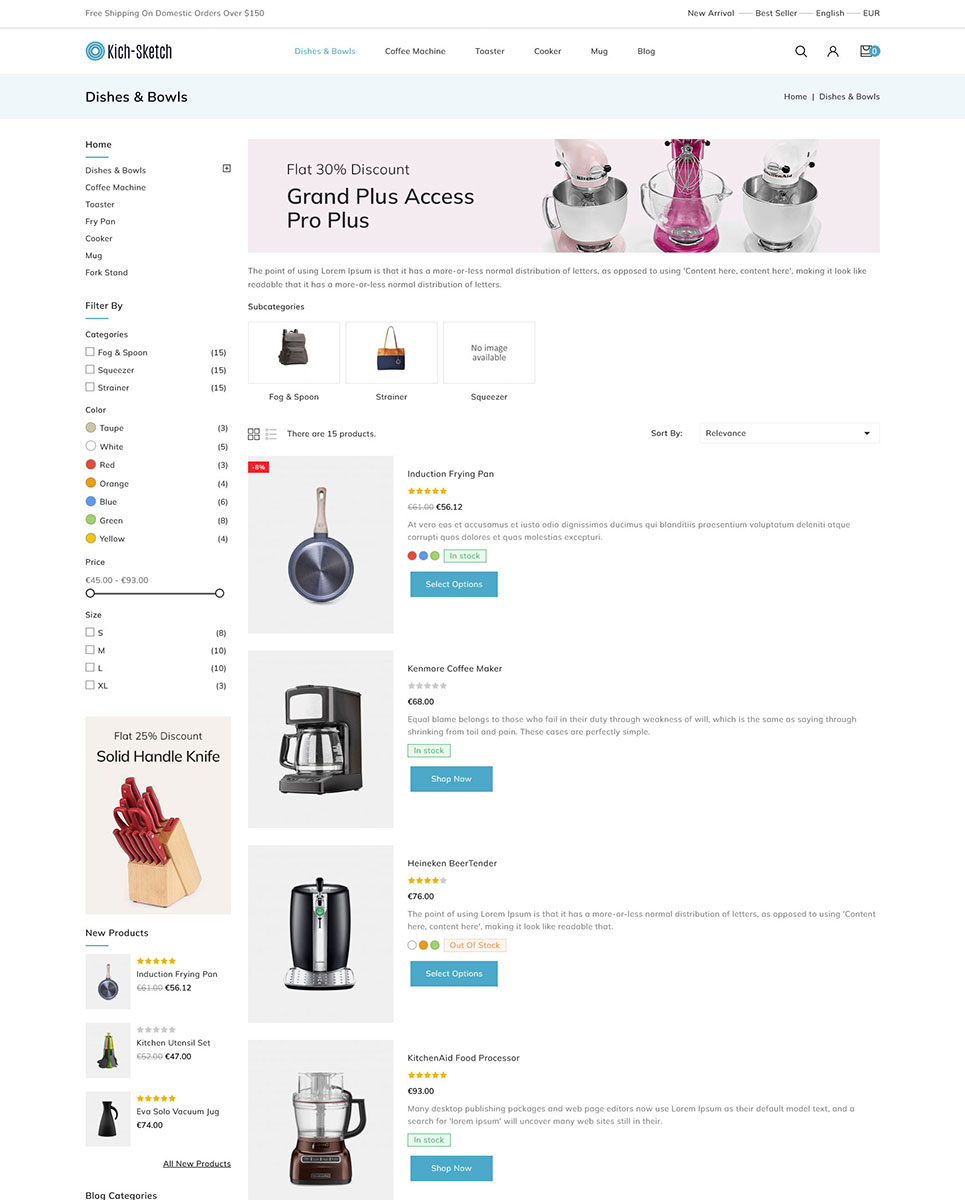Open the All New Products link

(x=197, y=1164)
